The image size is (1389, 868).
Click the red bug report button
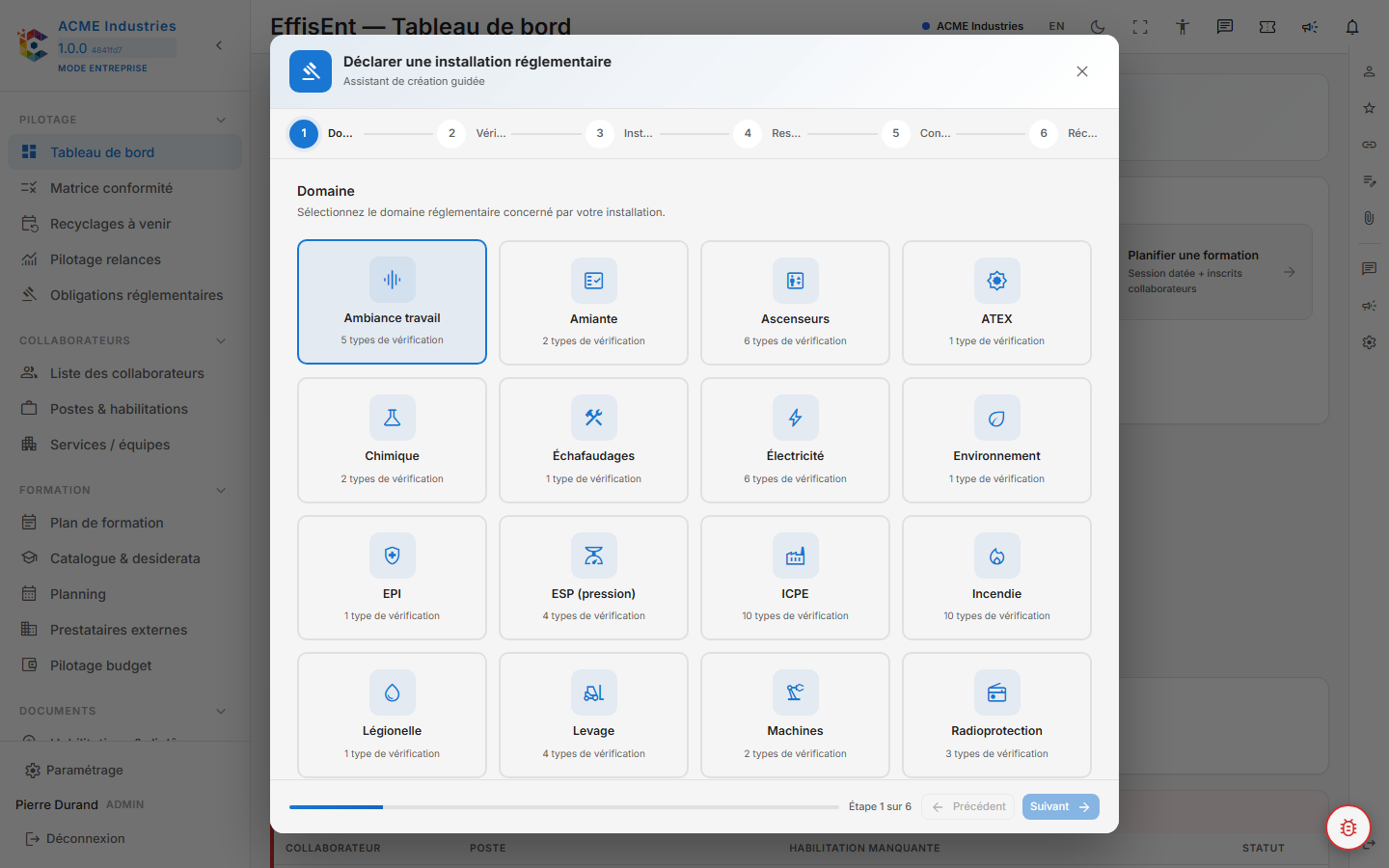point(1348,827)
